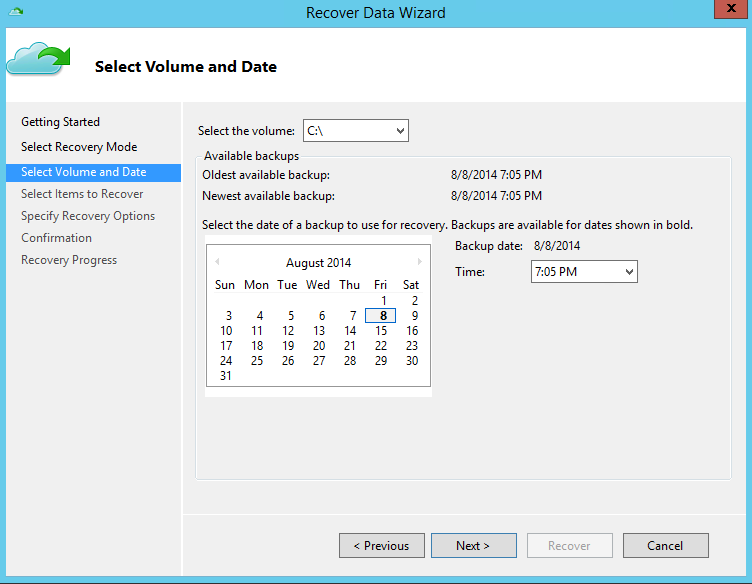
Task: Select August 22 in the calendar
Action: click(381, 346)
